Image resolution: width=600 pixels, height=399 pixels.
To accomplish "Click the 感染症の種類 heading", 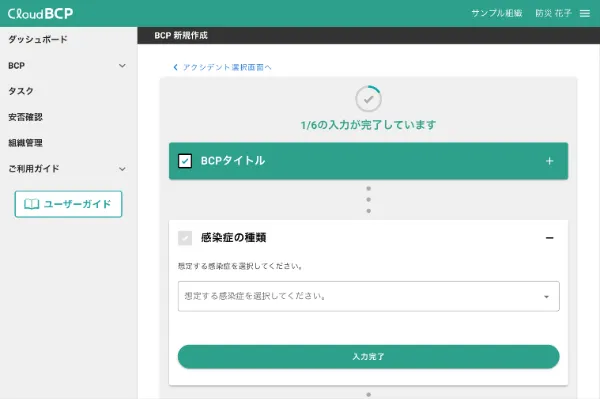I will [233, 238].
